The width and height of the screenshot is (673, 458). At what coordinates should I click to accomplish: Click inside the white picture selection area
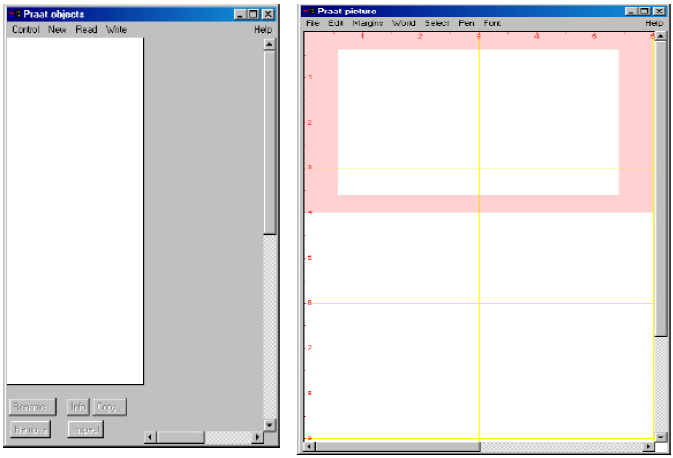coord(478,122)
